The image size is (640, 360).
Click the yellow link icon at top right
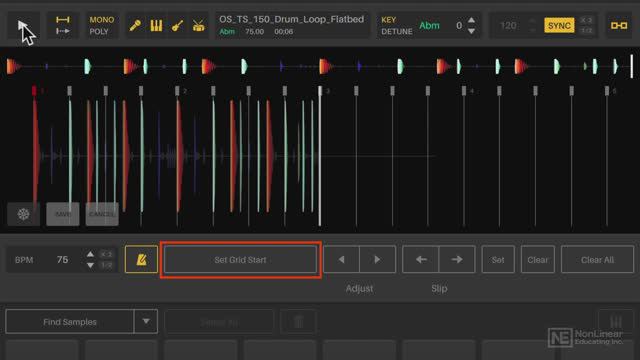[x=619, y=26]
